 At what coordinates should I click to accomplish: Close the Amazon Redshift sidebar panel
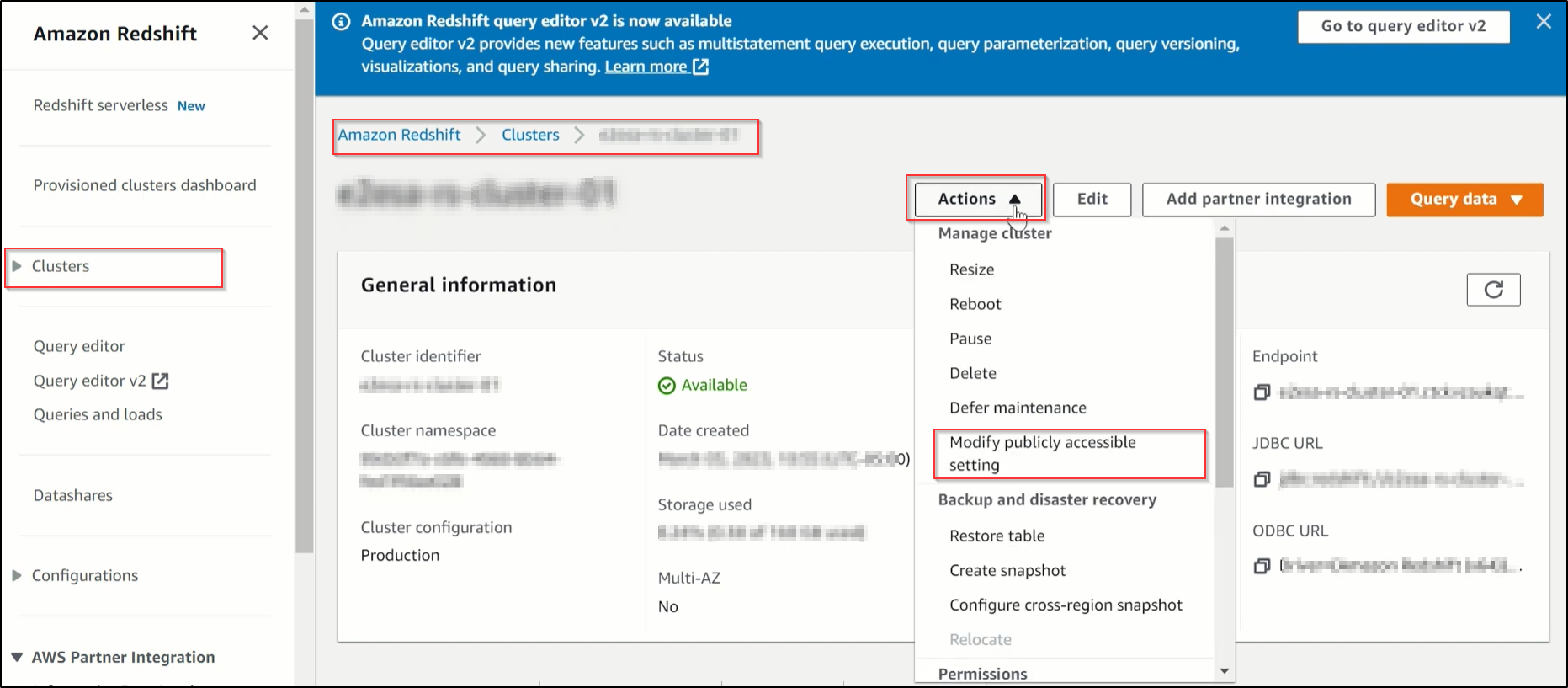pyautogui.click(x=260, y=33)
